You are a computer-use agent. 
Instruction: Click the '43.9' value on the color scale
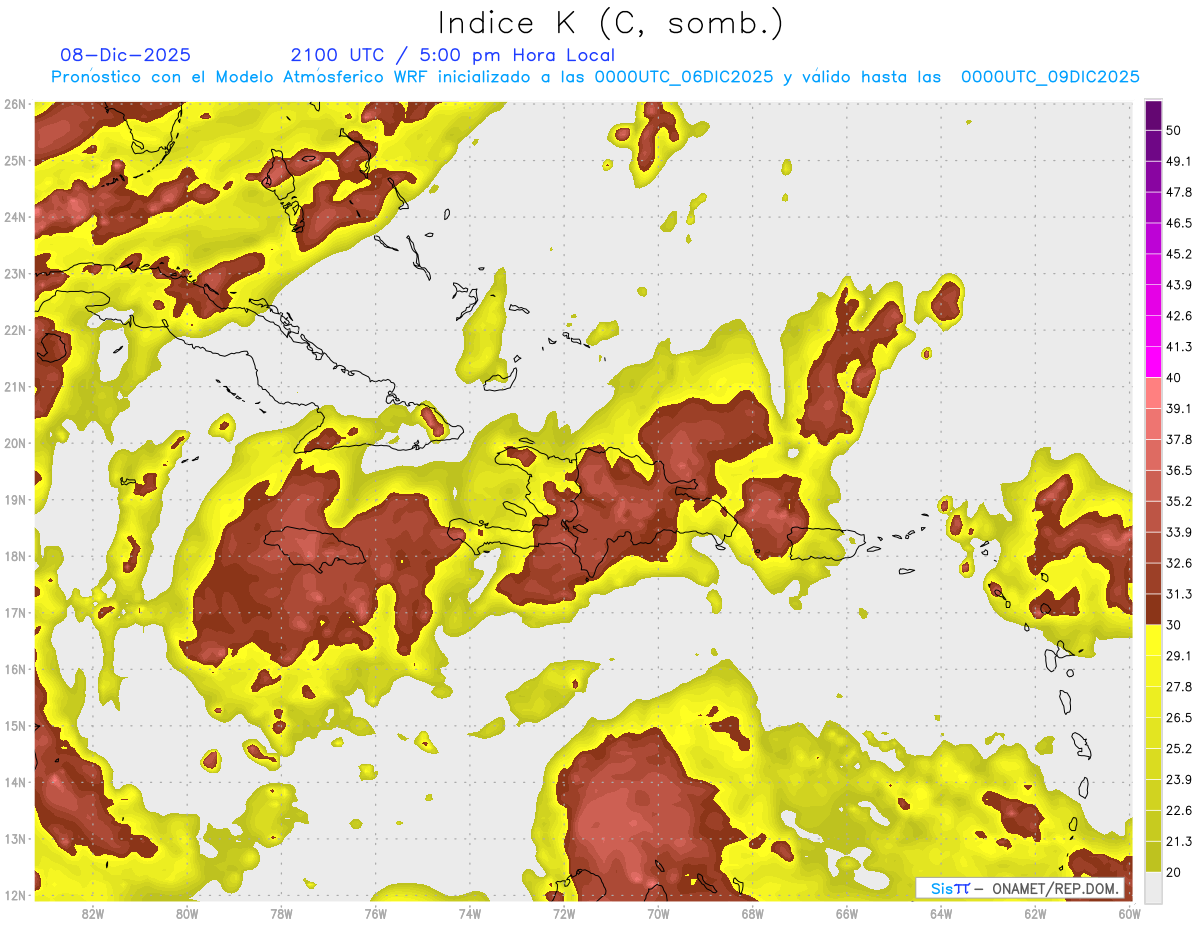pos(1178,285)
